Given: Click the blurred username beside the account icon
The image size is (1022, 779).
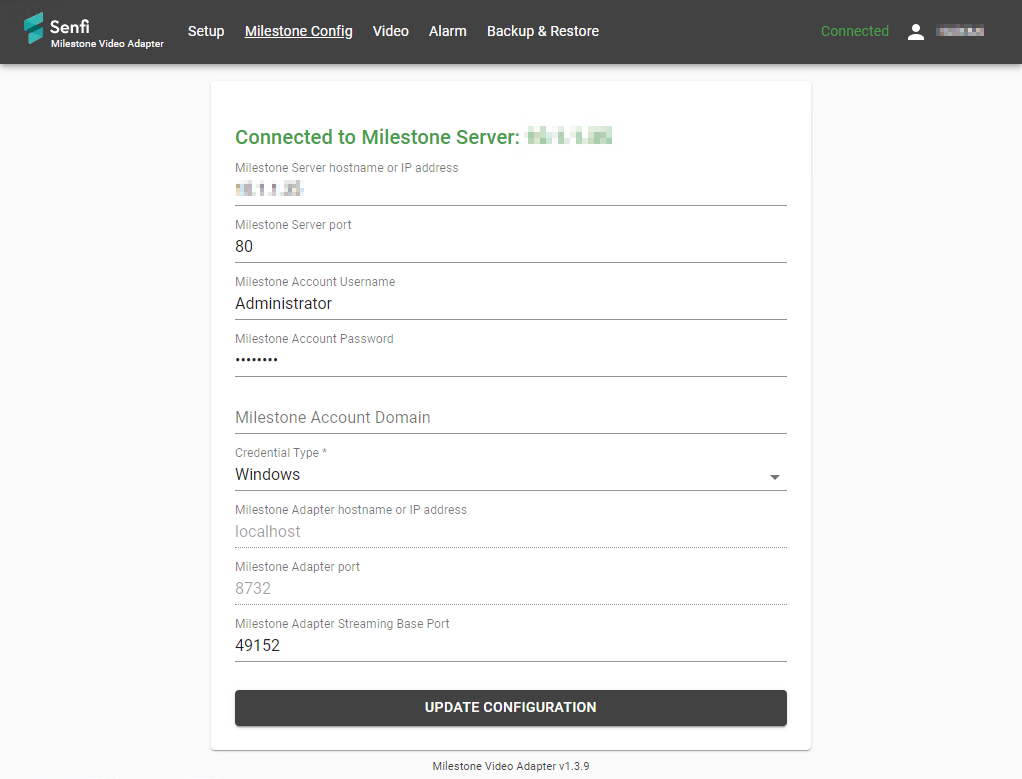Looking at the screenshot, I should (x=960, y=31).
